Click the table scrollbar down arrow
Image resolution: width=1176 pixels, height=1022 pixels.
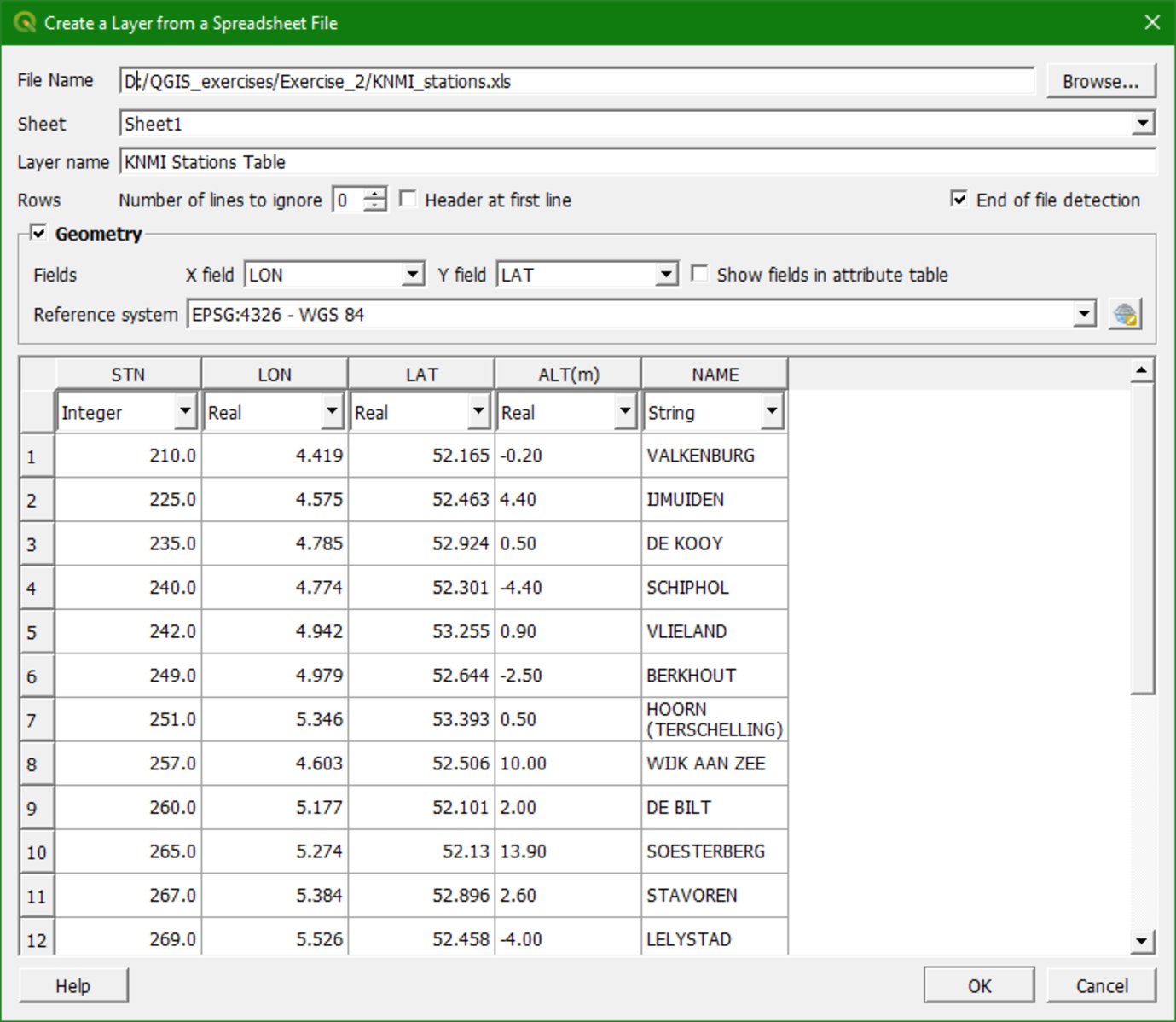1143,941
